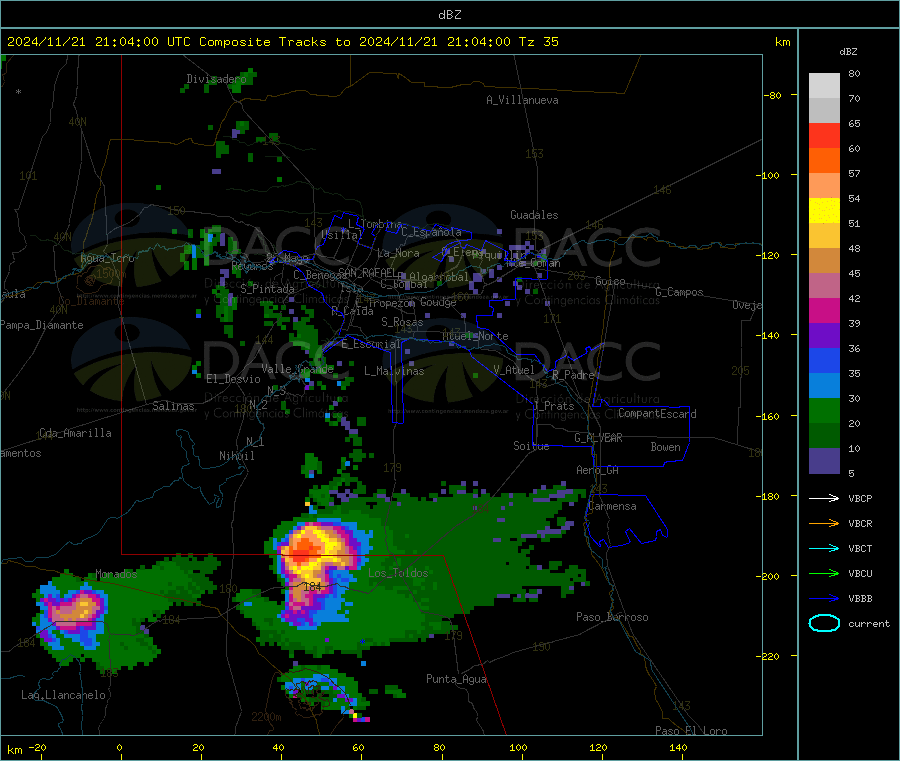Screen dimensions: 900x761
Task: Click the -180 tick on the right axis
Action: click(x=771, y=496)
